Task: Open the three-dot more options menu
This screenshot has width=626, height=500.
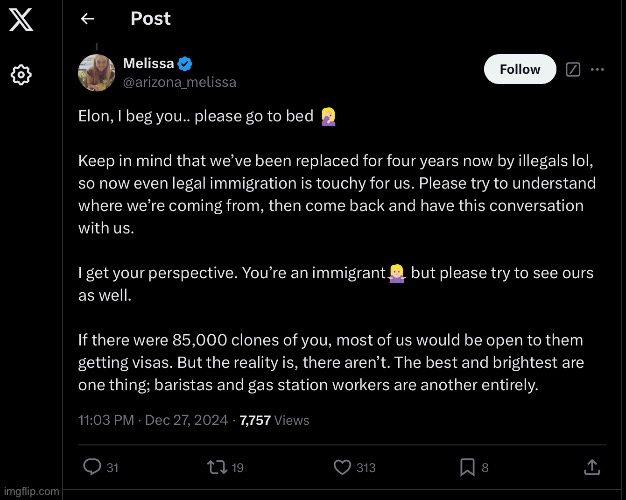Action: pos(598,69)
